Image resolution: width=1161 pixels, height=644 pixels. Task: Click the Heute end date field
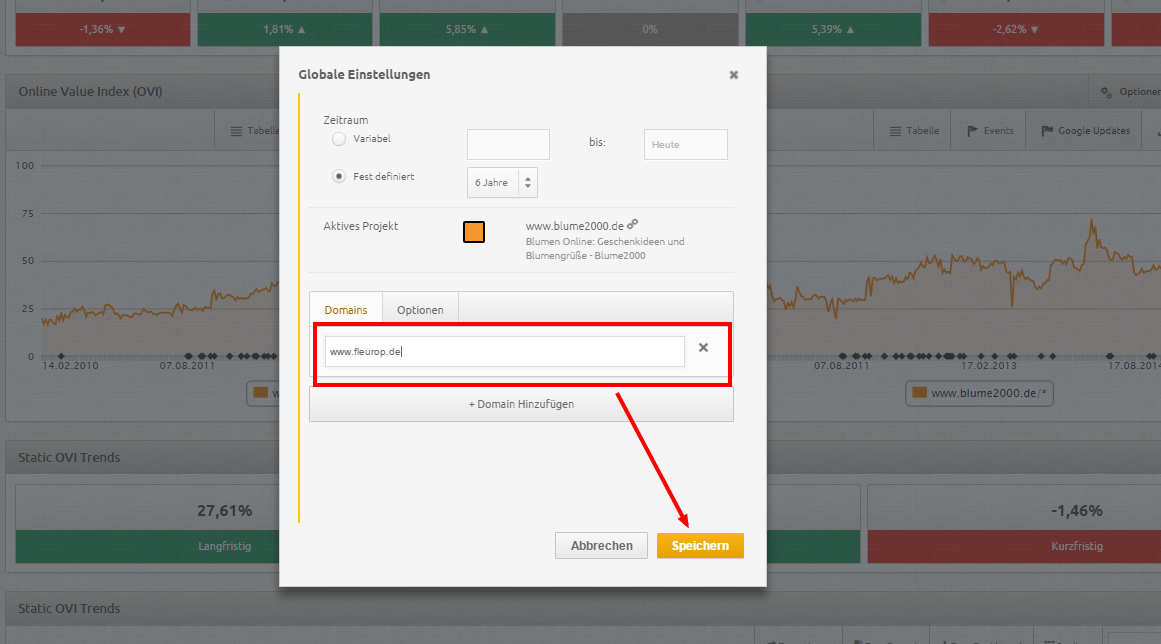point(685,144)
